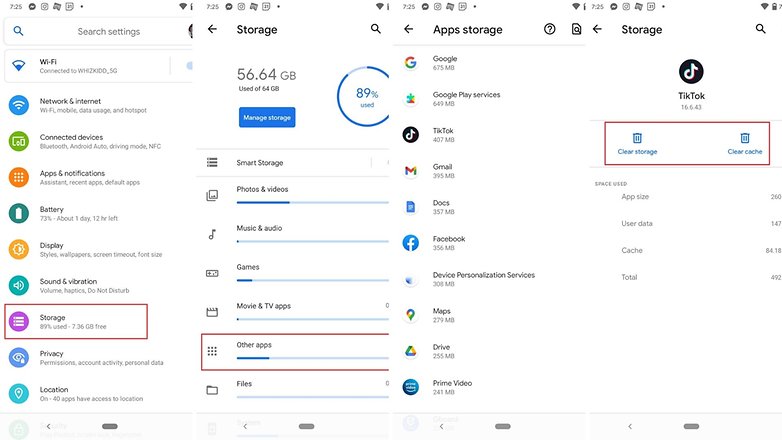Image resolution: width=782 pixels, height=440 pixels.
Task: Open Sound & vibration icon
Action: point(18,285)
